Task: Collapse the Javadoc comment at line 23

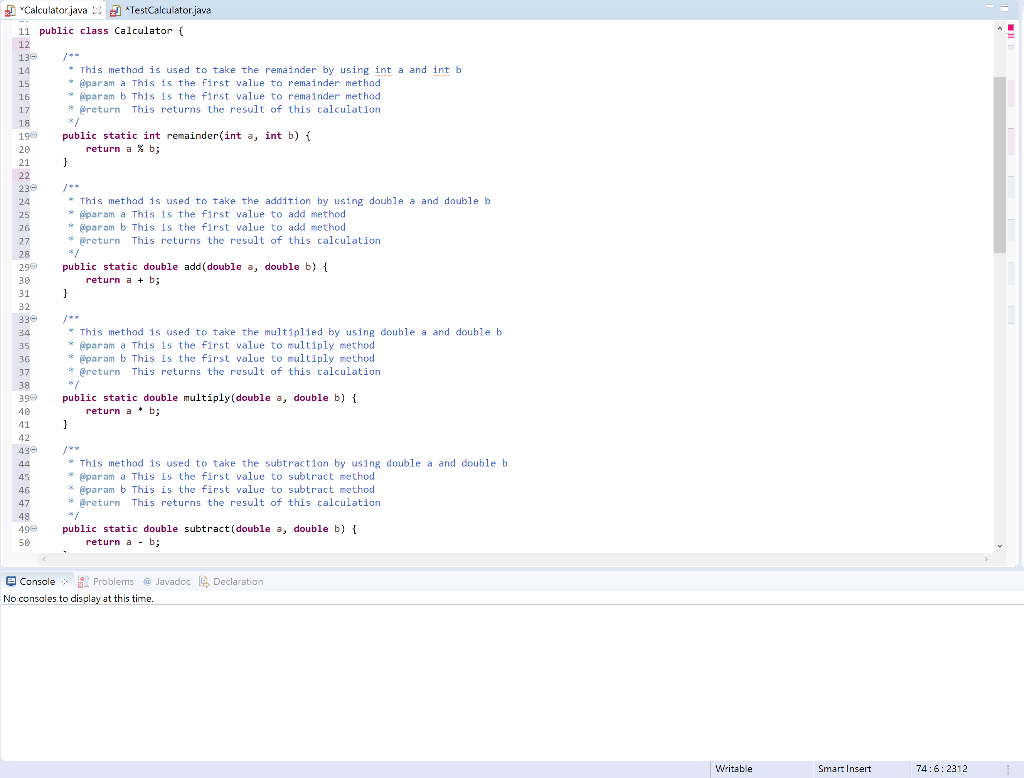Action: point(34,187)
